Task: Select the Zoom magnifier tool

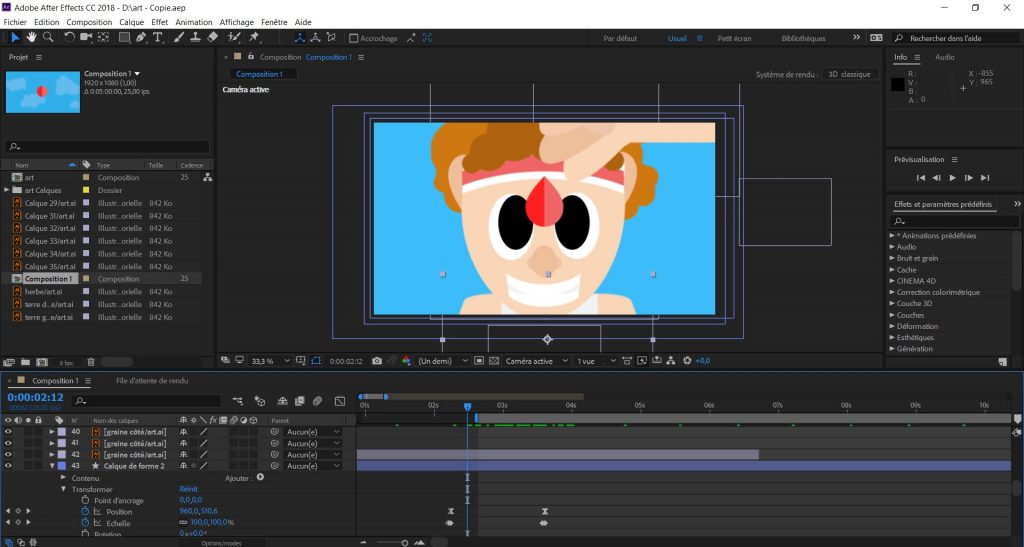Action: tap(47, 38)
